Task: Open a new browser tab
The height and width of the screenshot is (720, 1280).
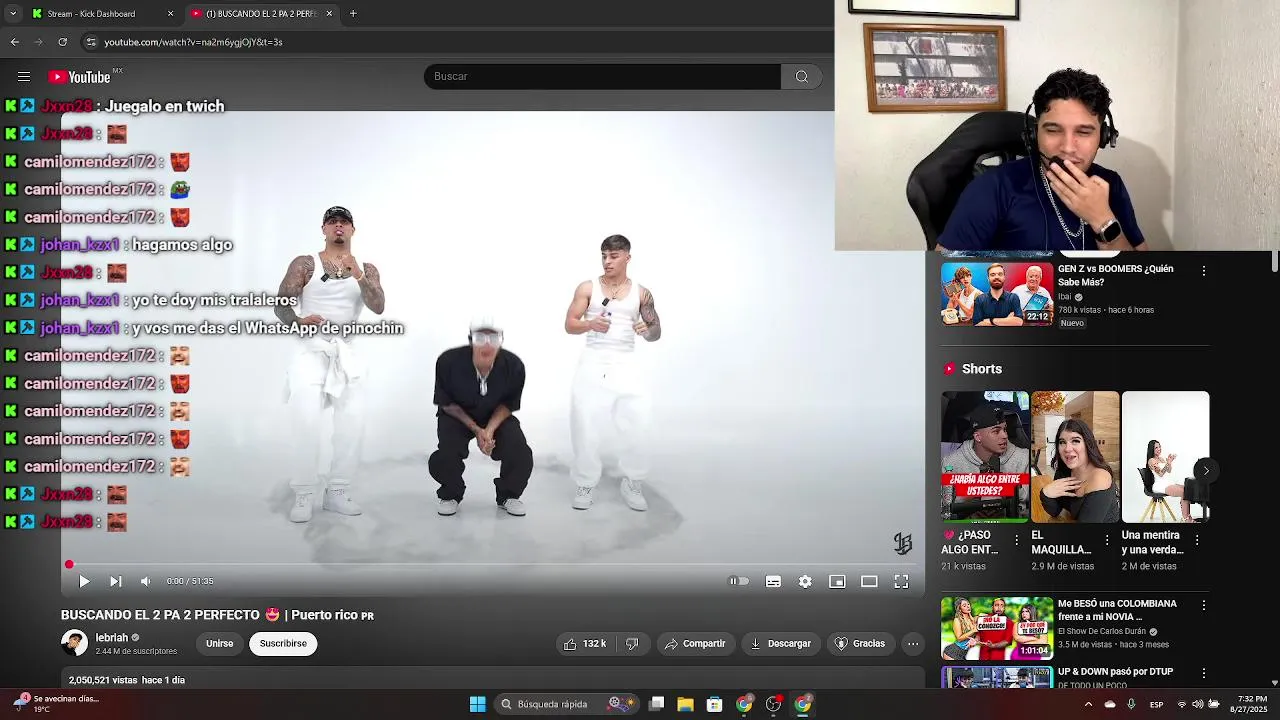Action: [x=353, y=14]
